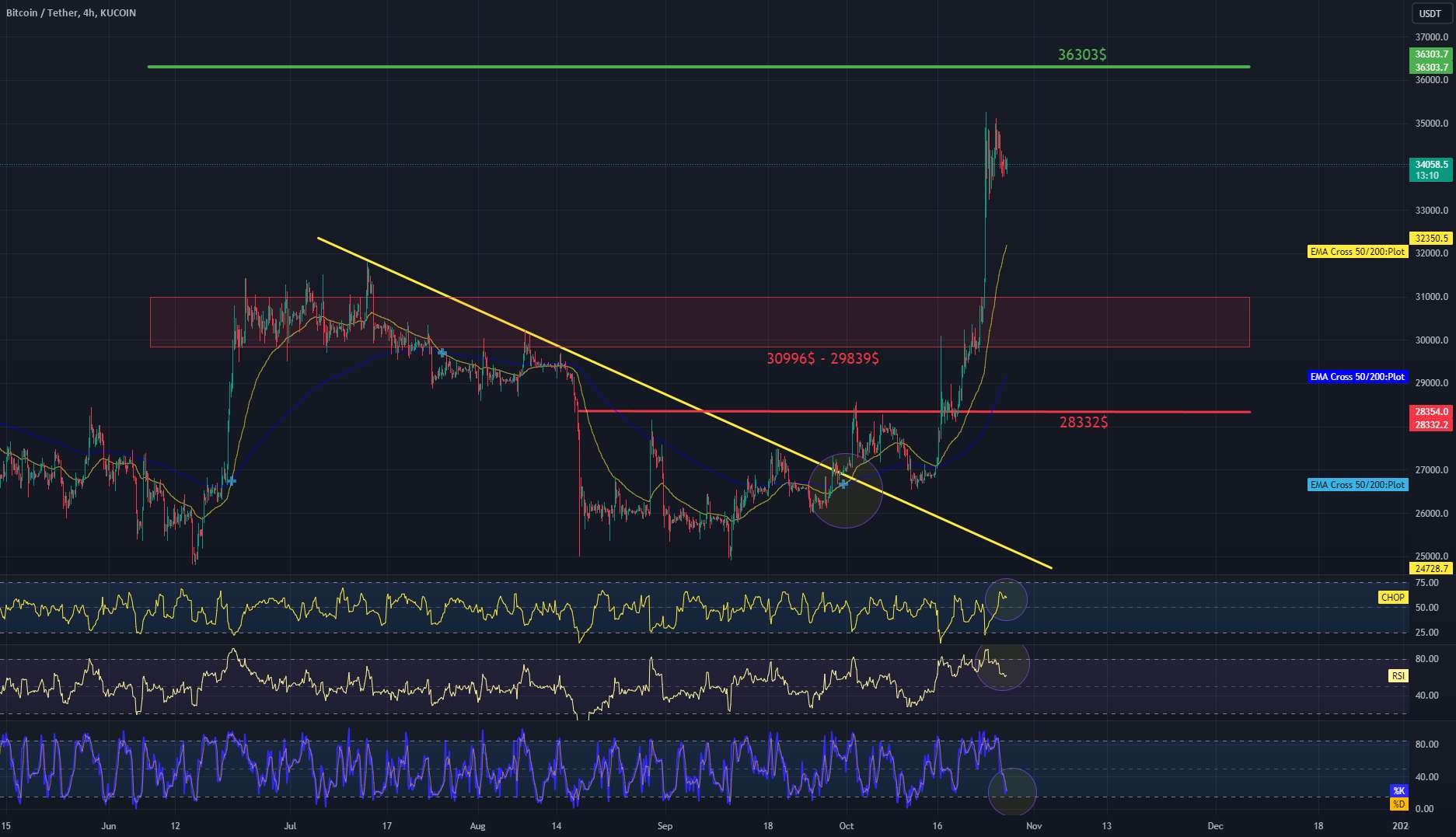This screenshot has height=837, width=1456.
Task: Click the 29000.0 price axis label
Action: coord(1432,383)
